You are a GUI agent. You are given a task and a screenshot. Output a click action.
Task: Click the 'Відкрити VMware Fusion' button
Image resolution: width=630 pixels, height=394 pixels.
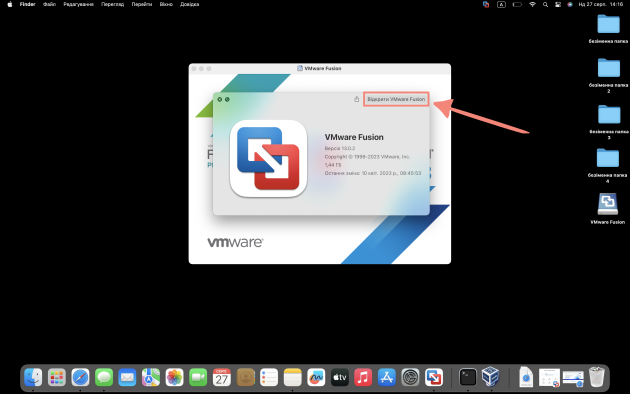[396, 99]
